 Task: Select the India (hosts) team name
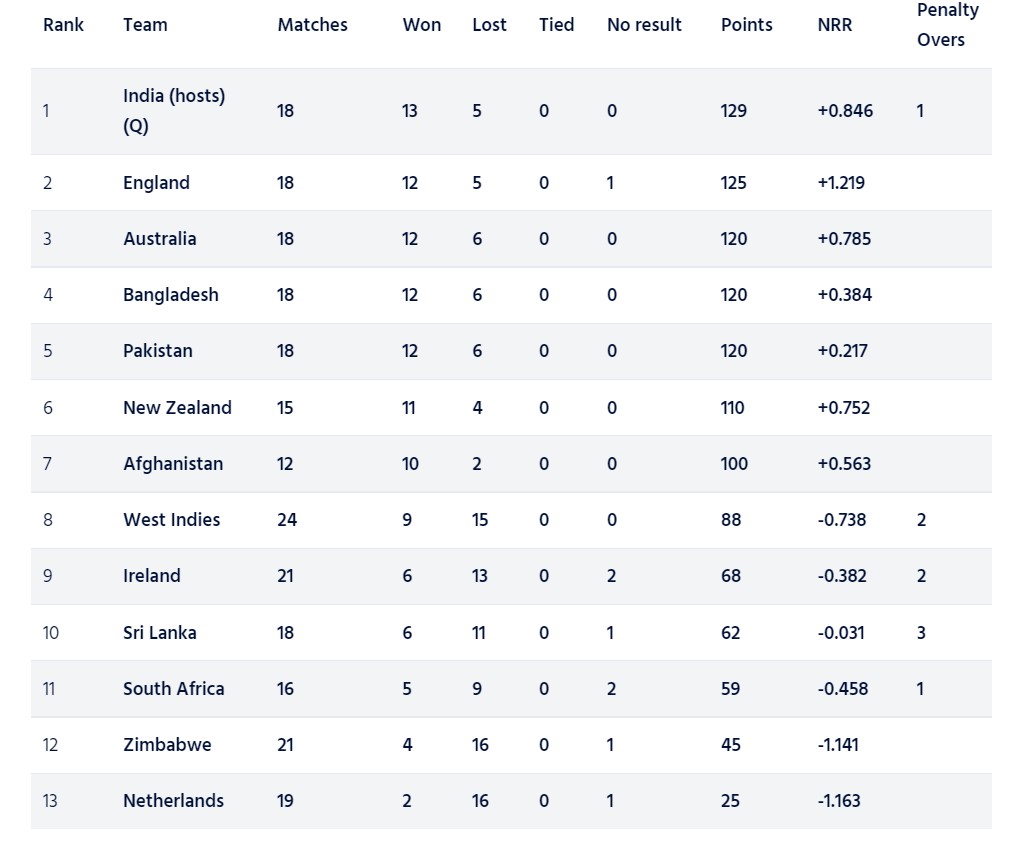coord(174,97)
